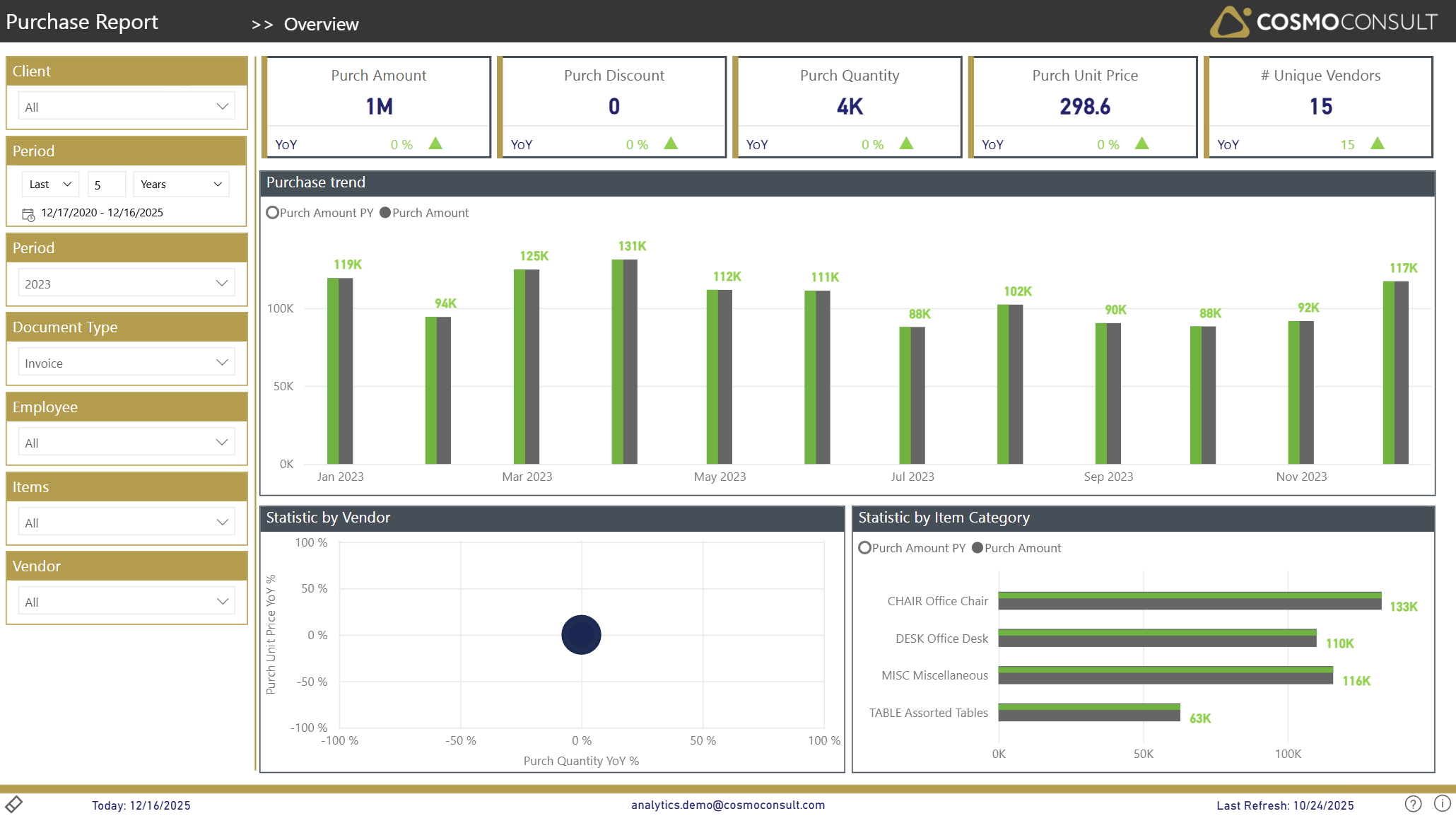Click the YoY arrow on Purch Quantity card
This screenshot has width=1456, height=816.
907,143
